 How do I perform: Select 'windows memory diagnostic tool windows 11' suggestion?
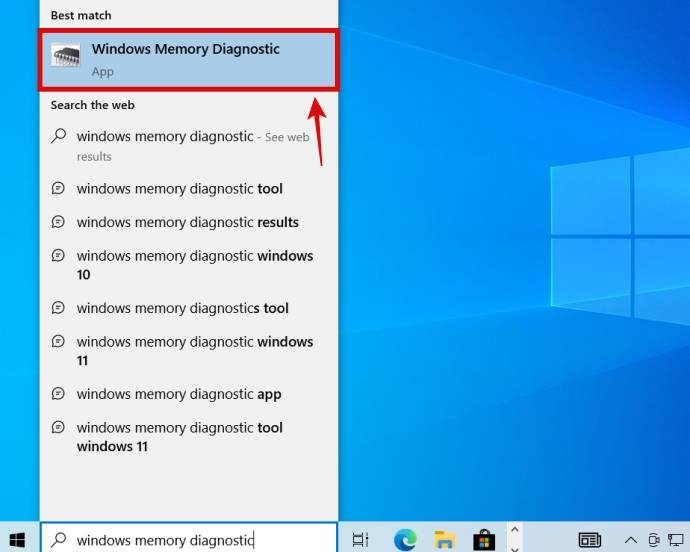[189, 437]
